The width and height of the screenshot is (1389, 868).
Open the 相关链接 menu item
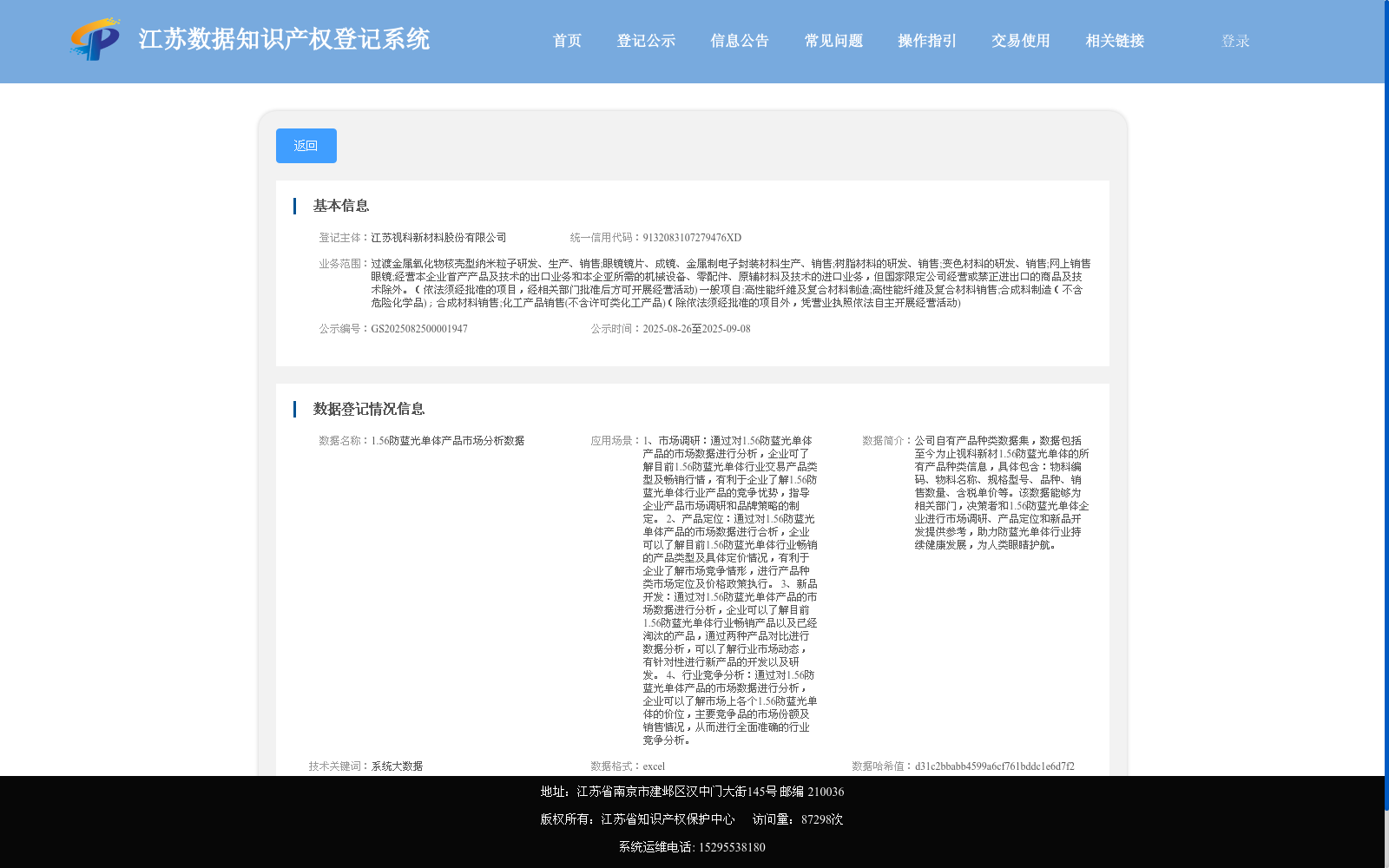click(1115, 41)
